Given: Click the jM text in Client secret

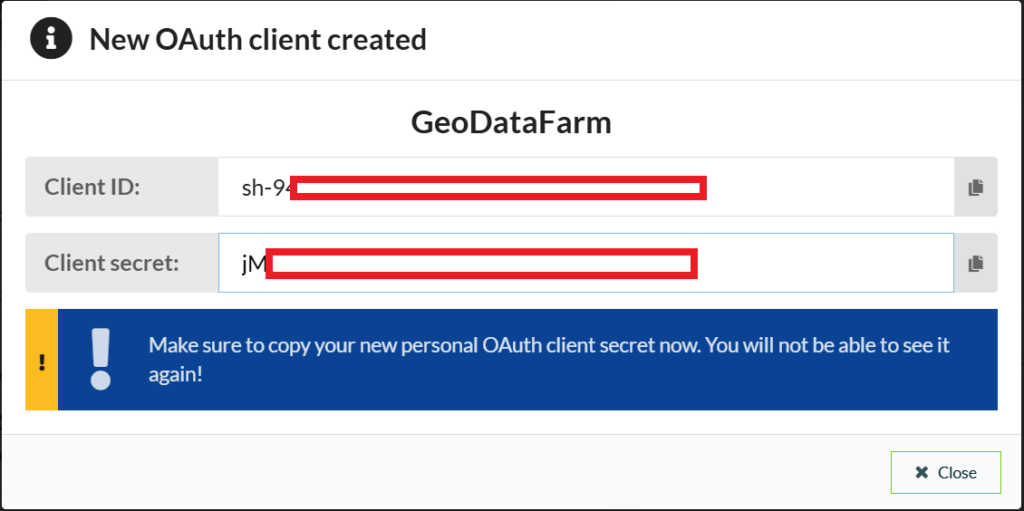Looking at the screenshot, I should point(253,265).
